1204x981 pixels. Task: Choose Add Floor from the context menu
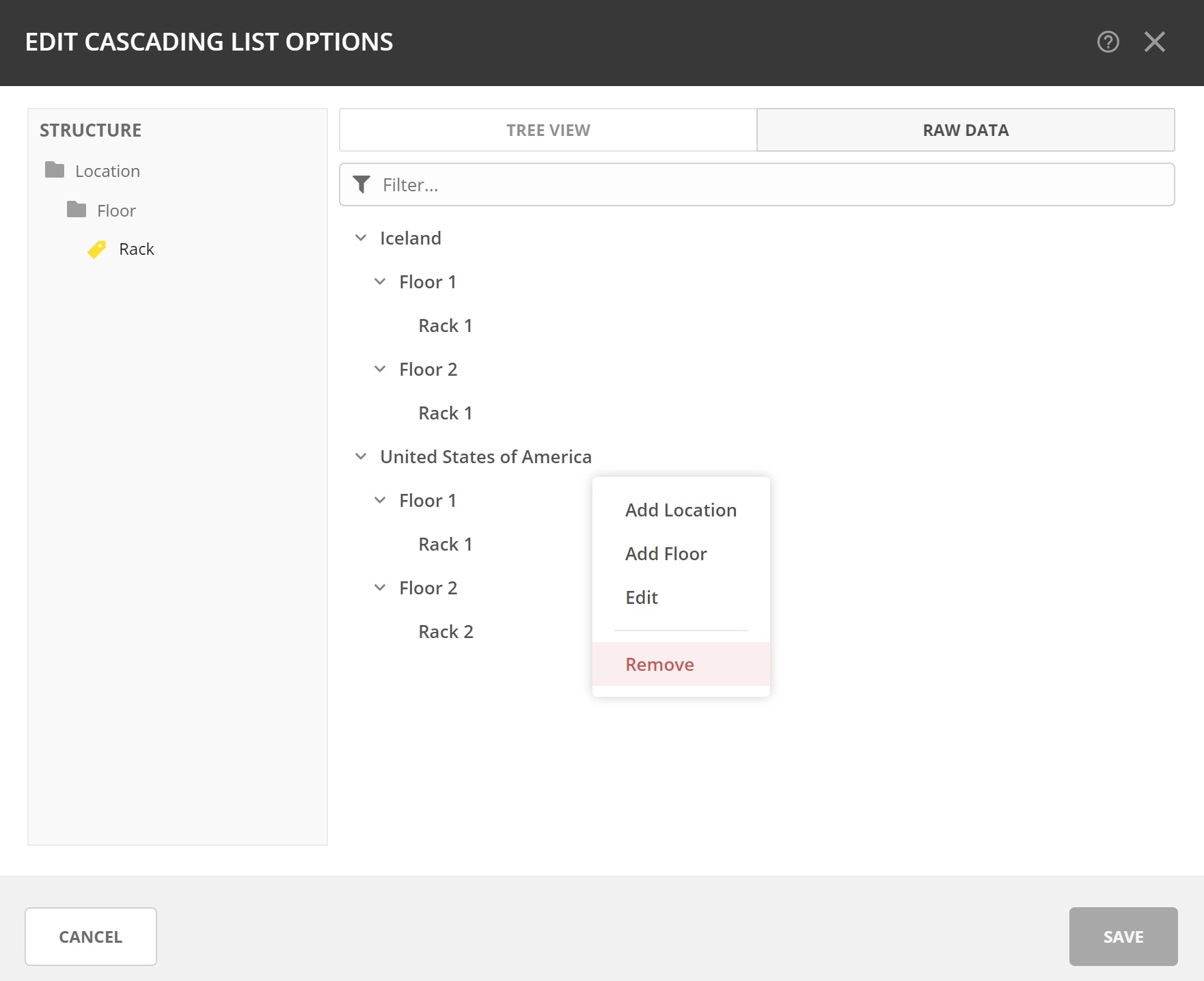click(x=666, y=554)
